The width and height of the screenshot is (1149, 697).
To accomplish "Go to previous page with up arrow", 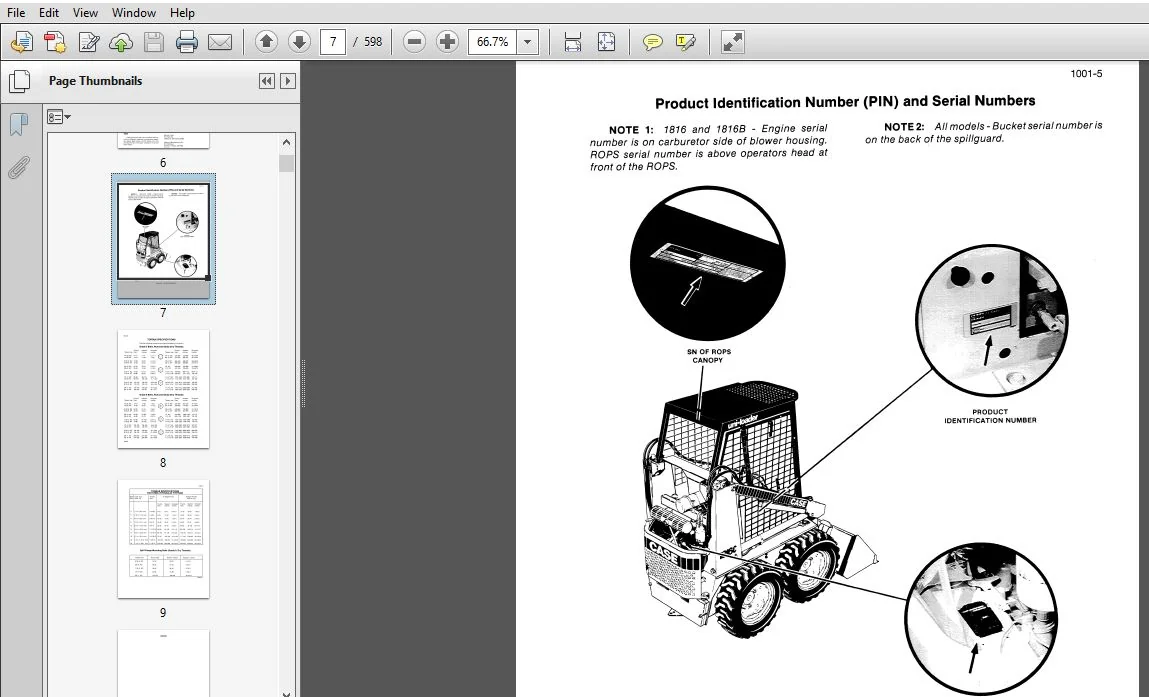I will 266,42.
